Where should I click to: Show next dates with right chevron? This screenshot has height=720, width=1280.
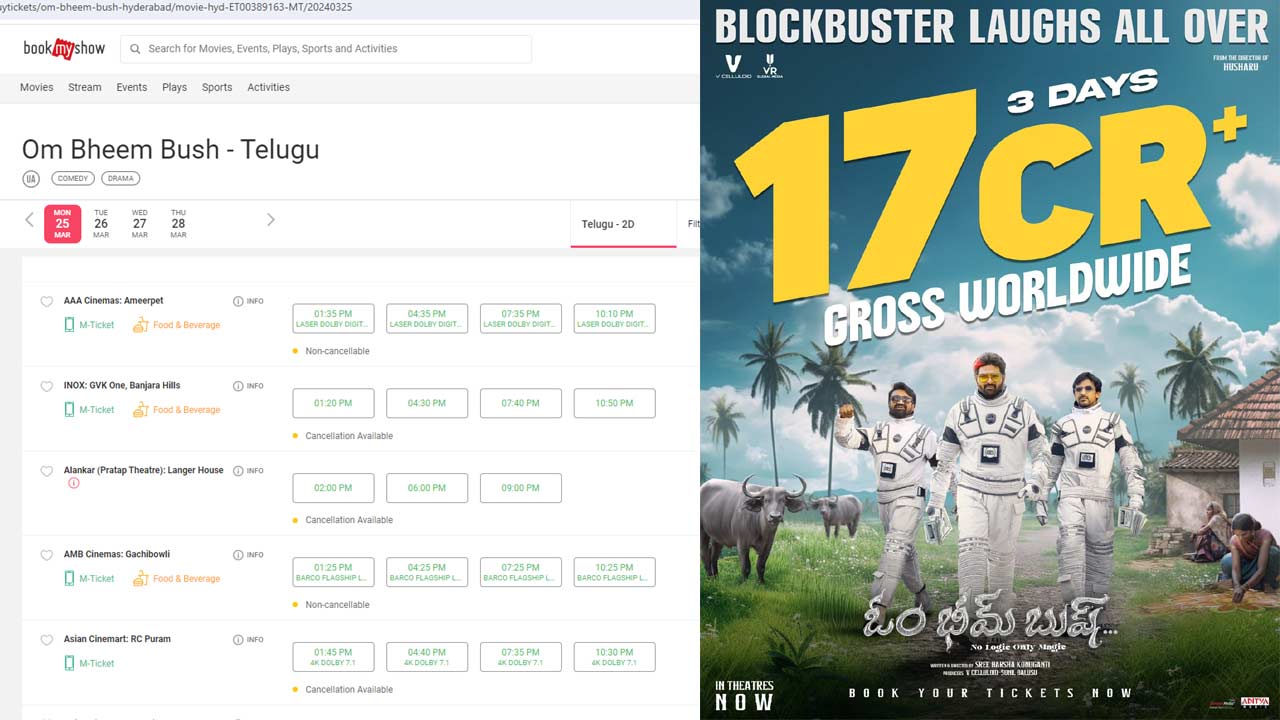pyautogui.click(x=270, y=220)
